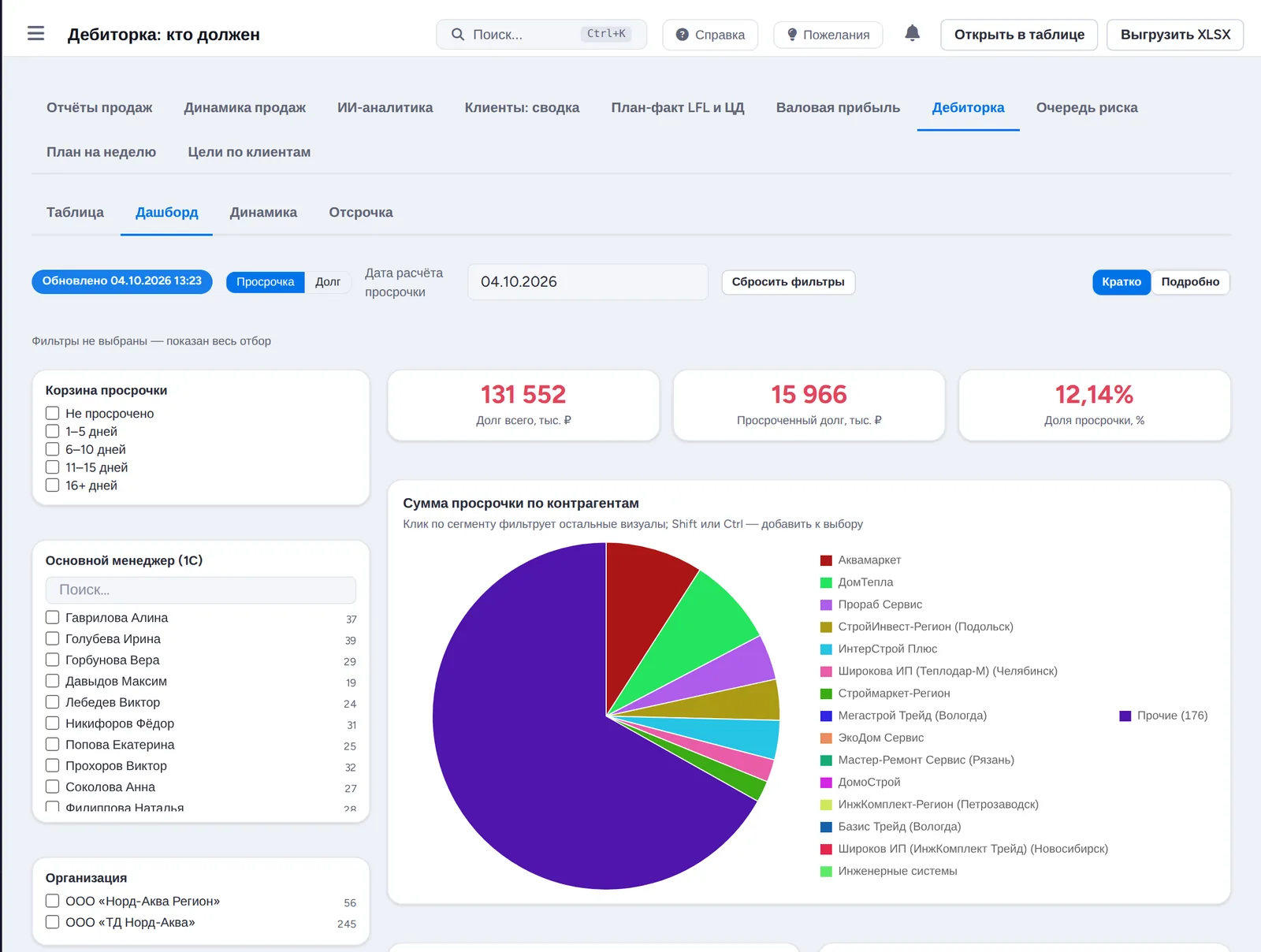Enable filter for Давыдов Максим
Screen dimensions: 1261x952
(x=53, y=681)
